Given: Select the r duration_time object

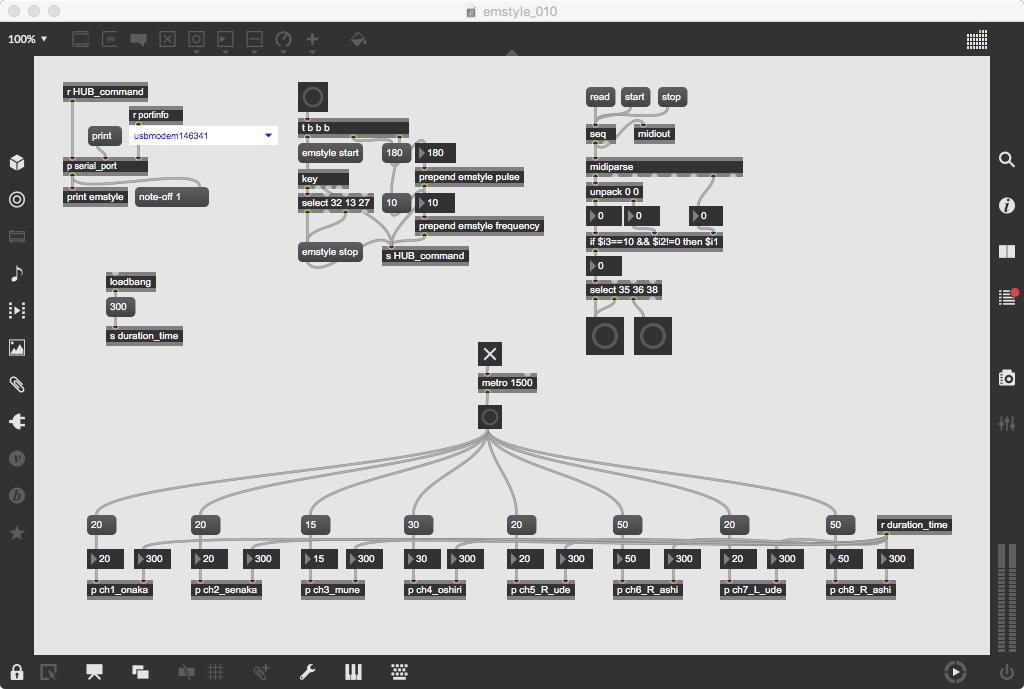Looking at the screenshot, I should (x=914, y=524).
